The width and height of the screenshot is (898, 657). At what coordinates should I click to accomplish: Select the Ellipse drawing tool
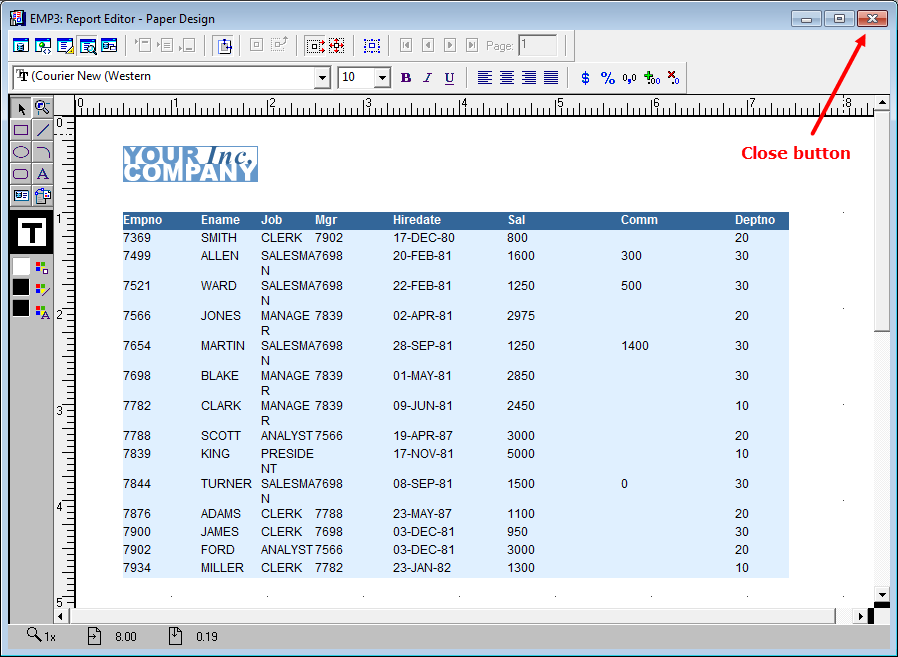21,152
